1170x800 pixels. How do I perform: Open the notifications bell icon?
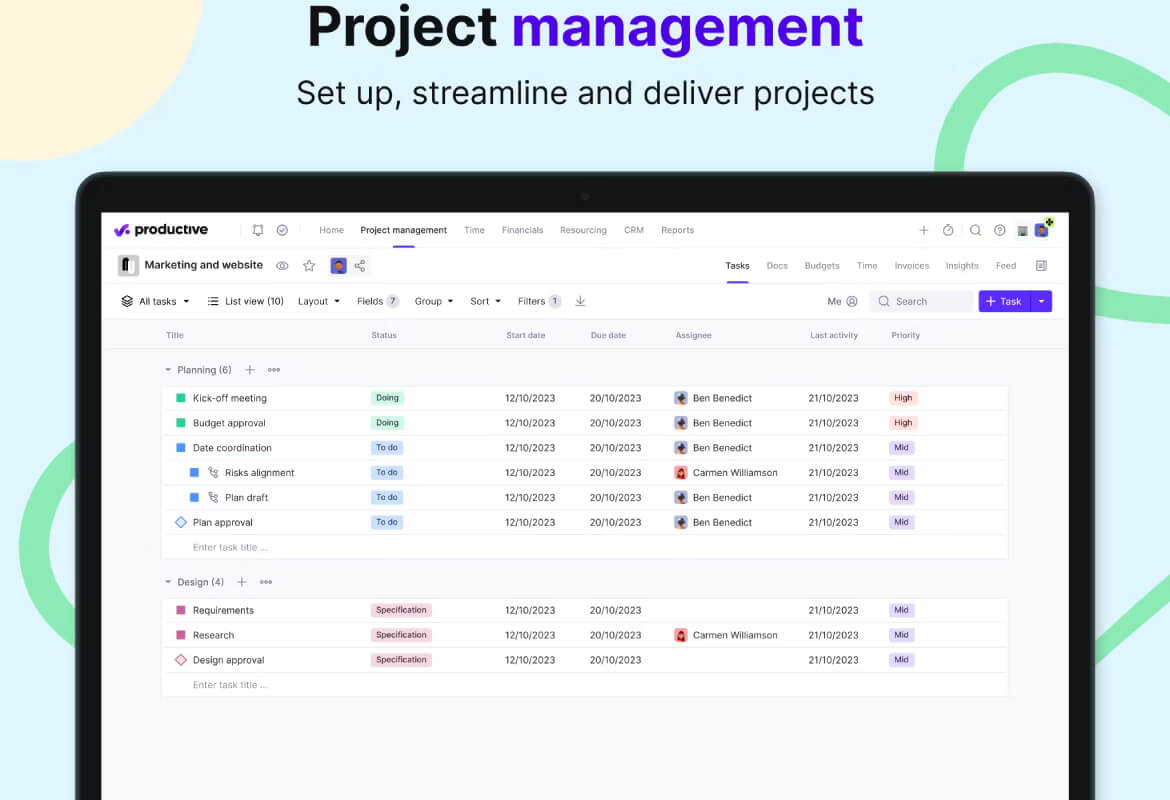point(258,230)
